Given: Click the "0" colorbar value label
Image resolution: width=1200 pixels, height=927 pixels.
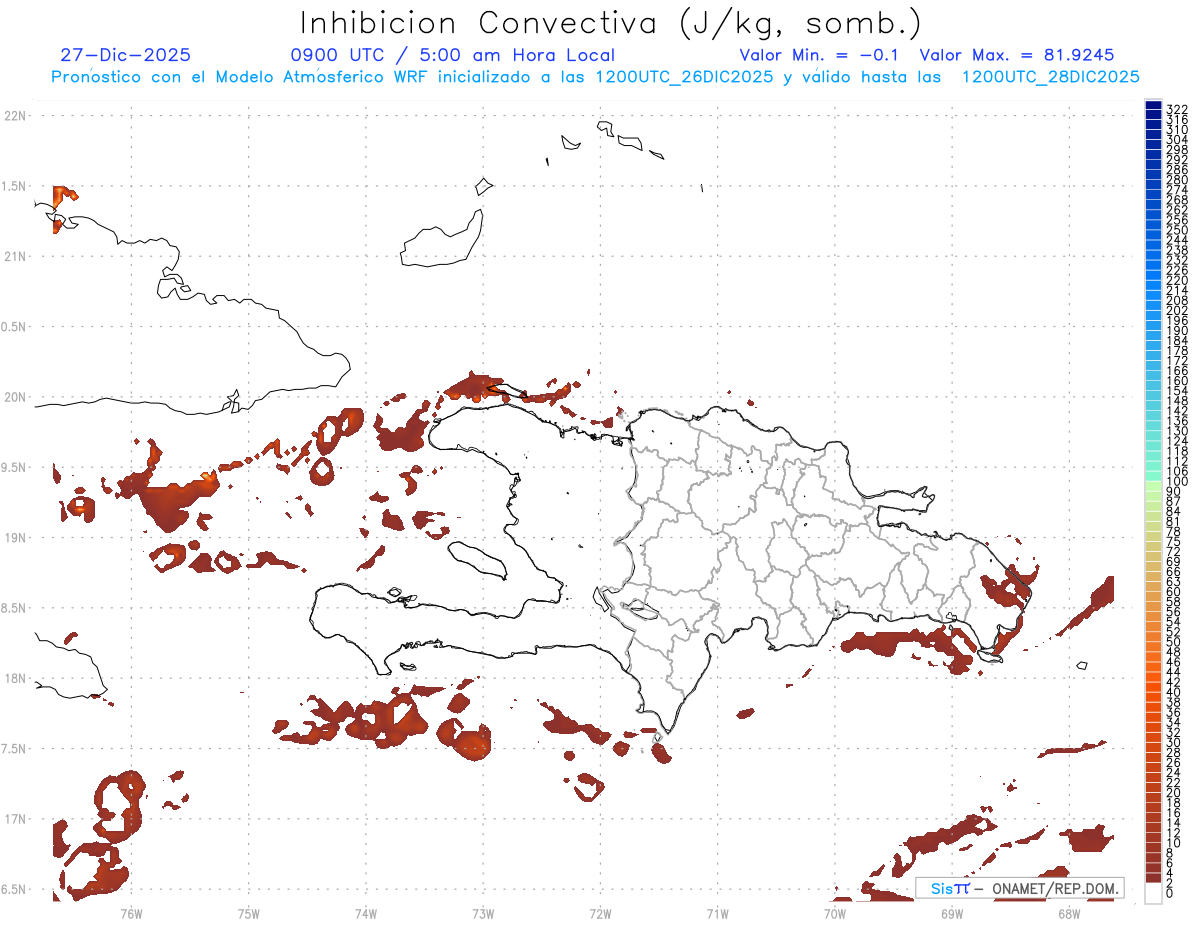Looking at the screenshot, I should pos(1170,893).
